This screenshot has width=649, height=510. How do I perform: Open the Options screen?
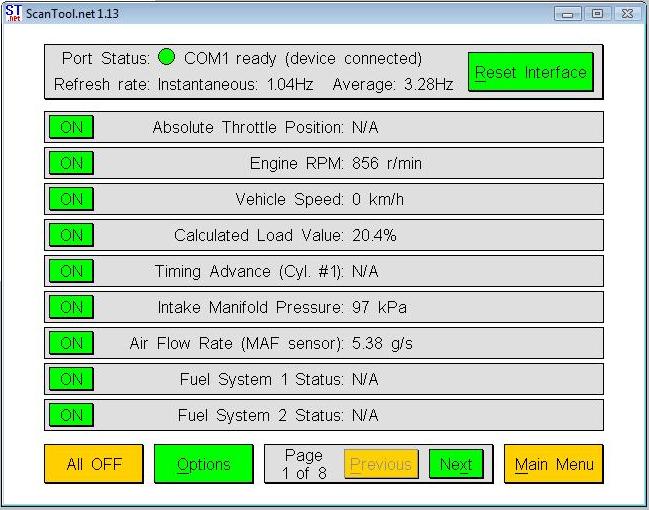204,464
